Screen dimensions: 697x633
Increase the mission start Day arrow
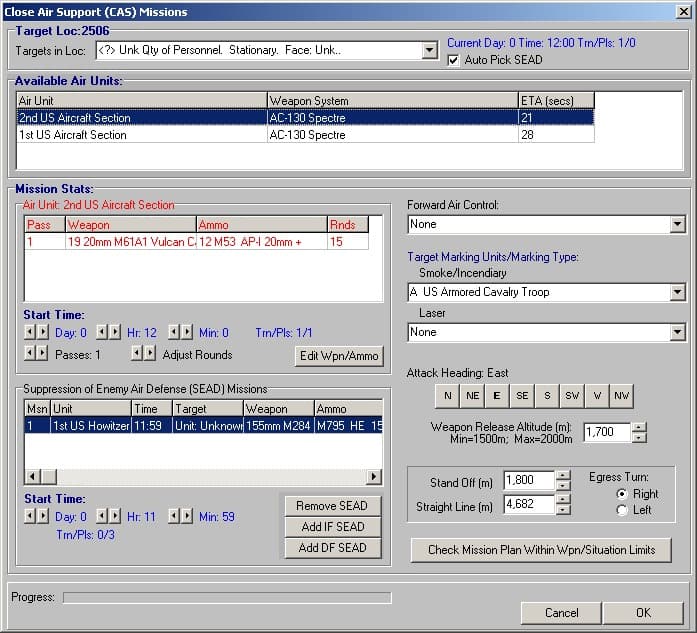[42, 332]
